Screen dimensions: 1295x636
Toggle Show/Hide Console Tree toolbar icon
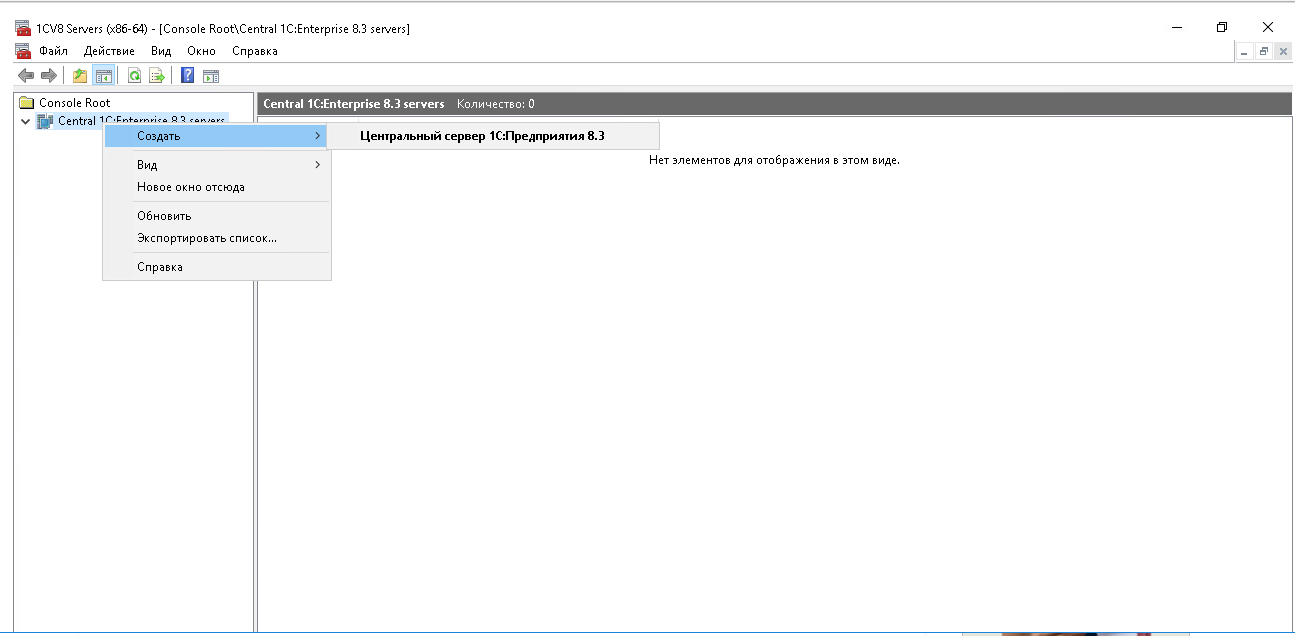(103, 76)
